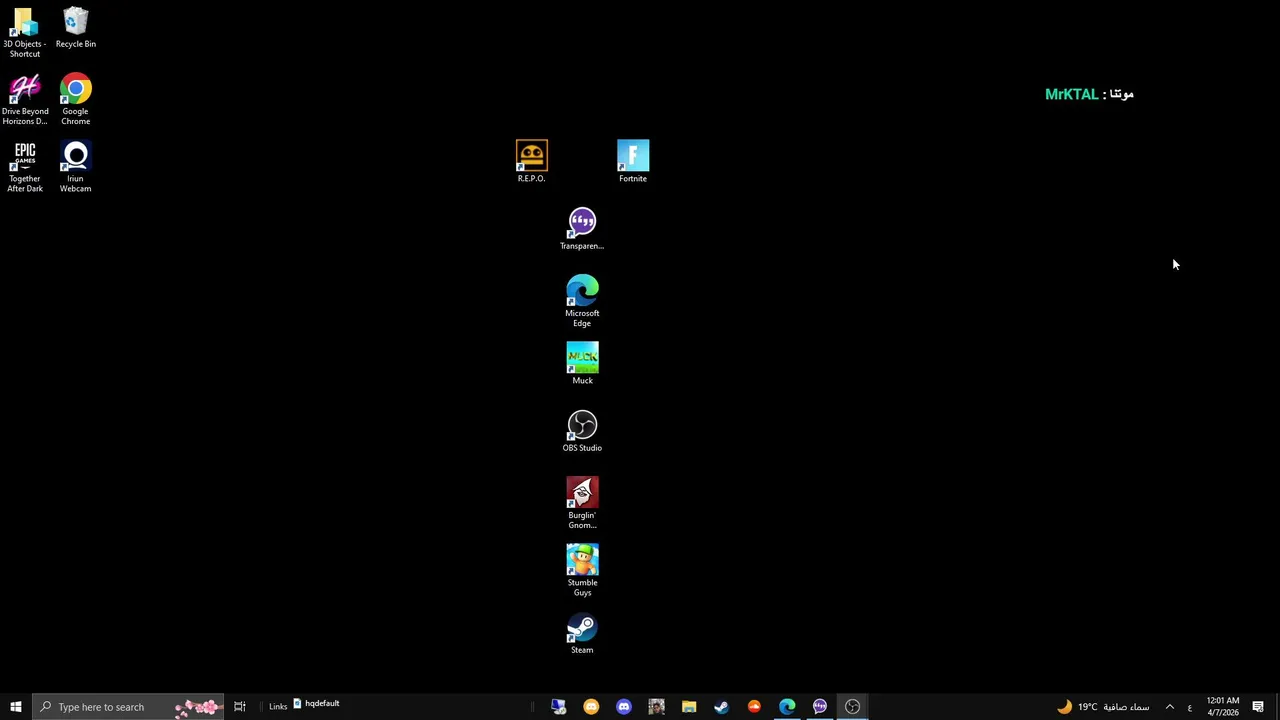The image size is (1280, 720).
Task: Select the Steam desktop icon
Action: point(582,633)
